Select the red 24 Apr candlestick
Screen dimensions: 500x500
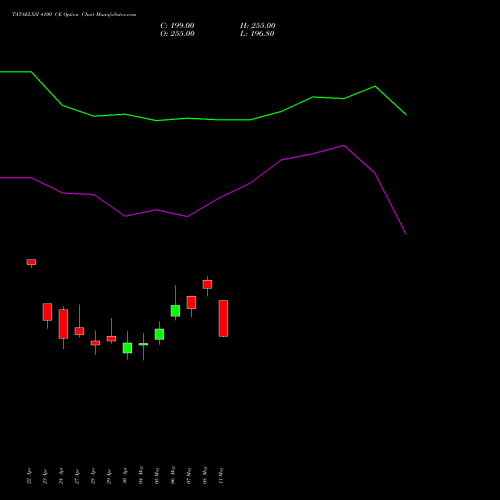63,324
